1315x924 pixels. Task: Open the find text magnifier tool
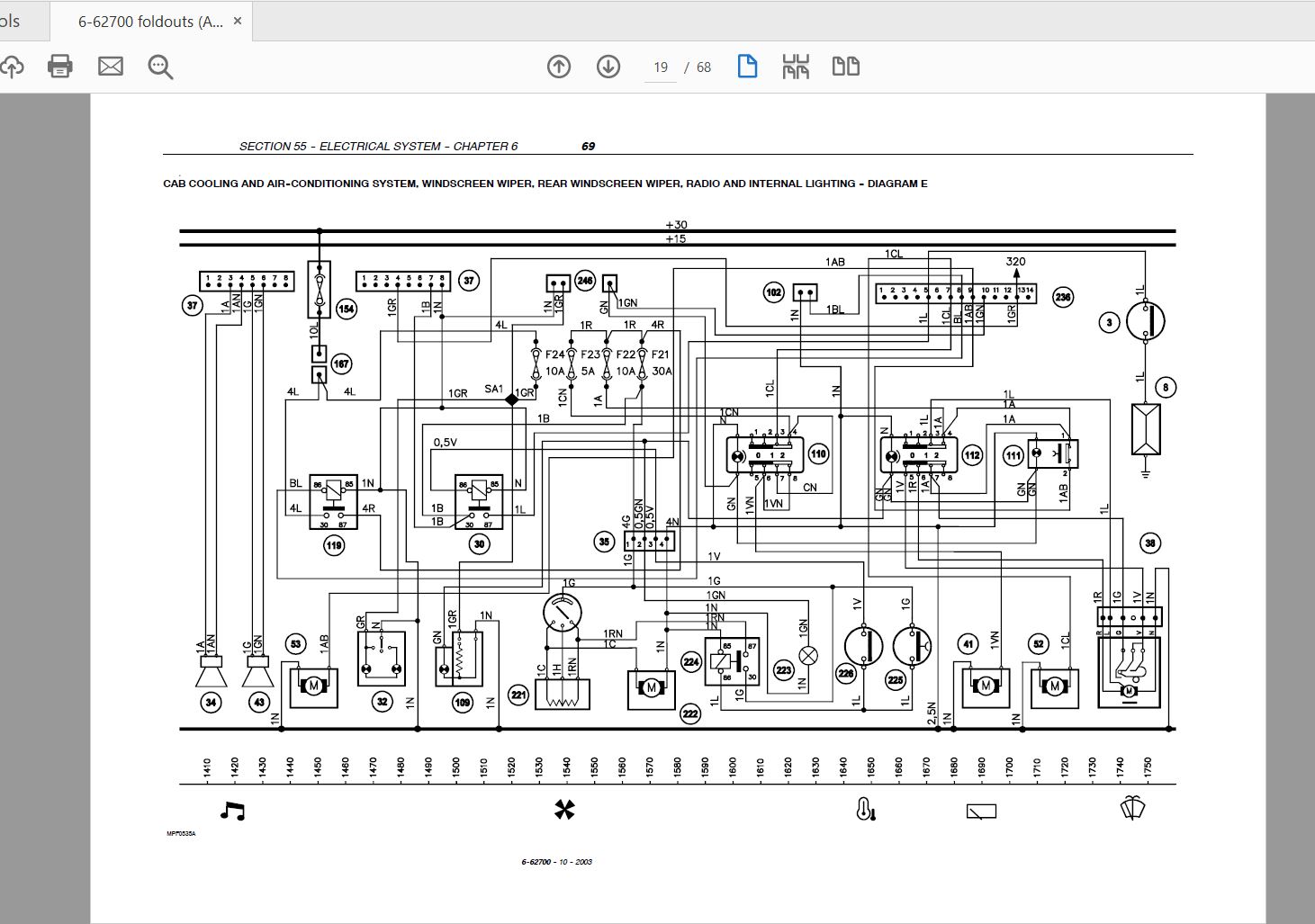click(x=160, y=67)
